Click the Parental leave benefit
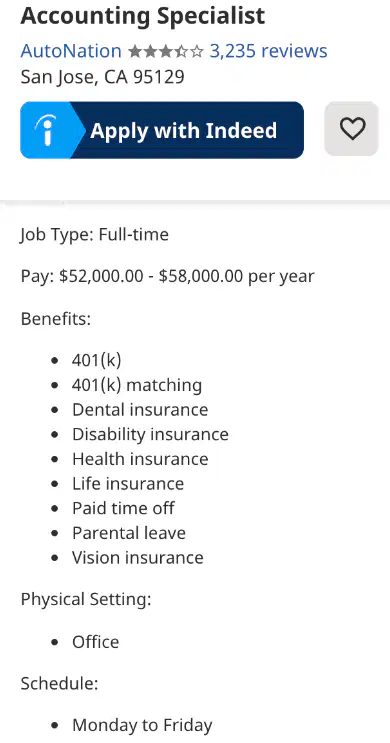 click(129, 533)
